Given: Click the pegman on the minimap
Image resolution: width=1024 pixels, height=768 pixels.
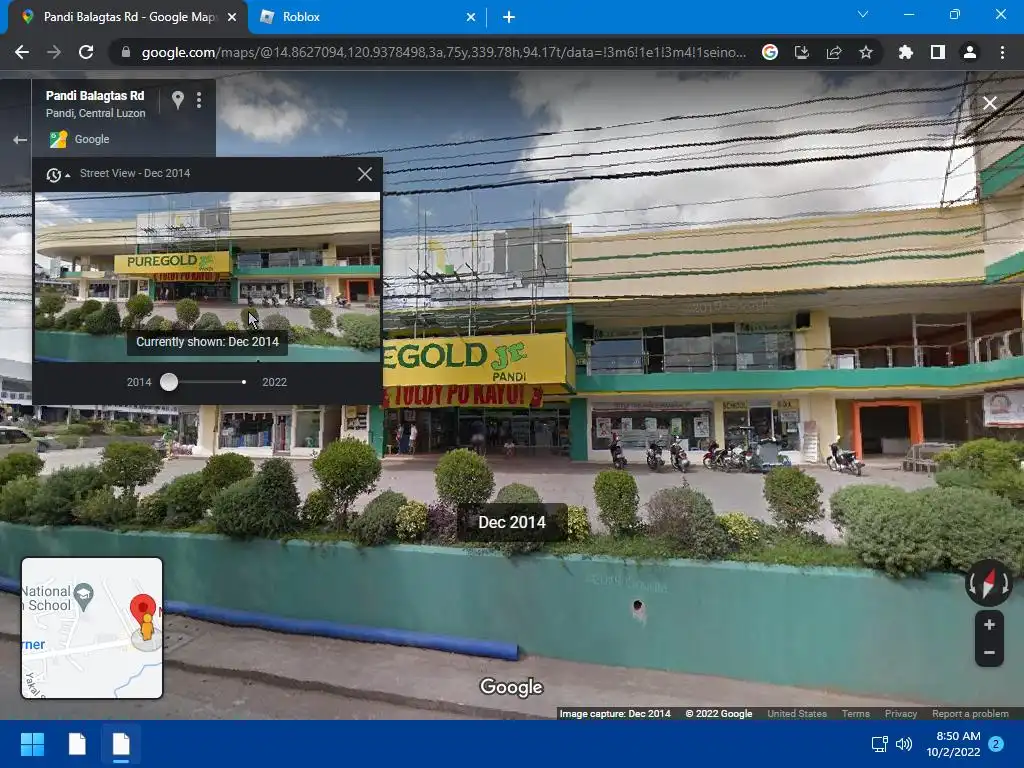Looking at the screenshot, I should pyautogui.click(x=148, y=627).
